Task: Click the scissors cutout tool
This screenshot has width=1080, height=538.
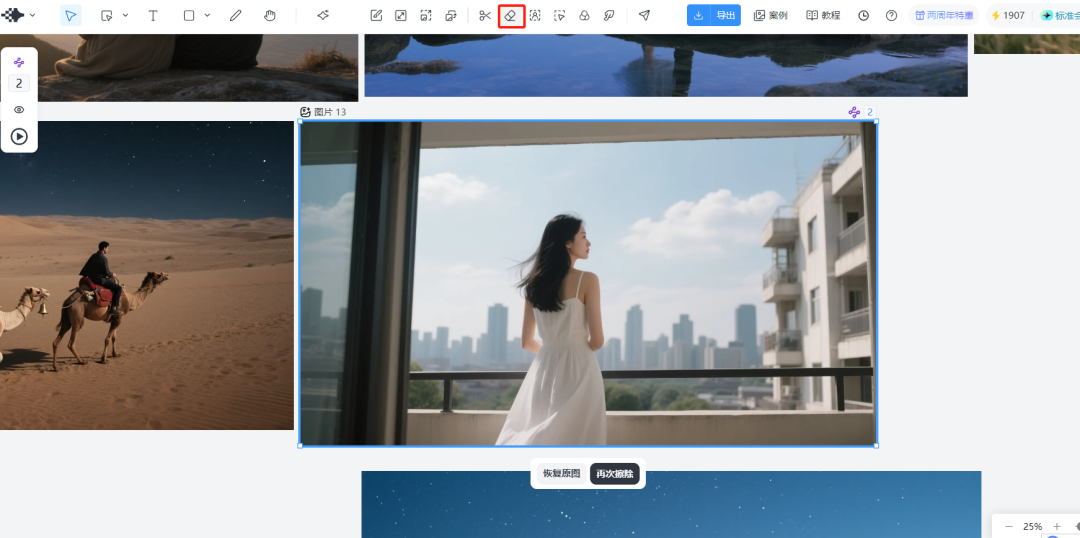Action: pyautogui.click(x=485, y=16)
